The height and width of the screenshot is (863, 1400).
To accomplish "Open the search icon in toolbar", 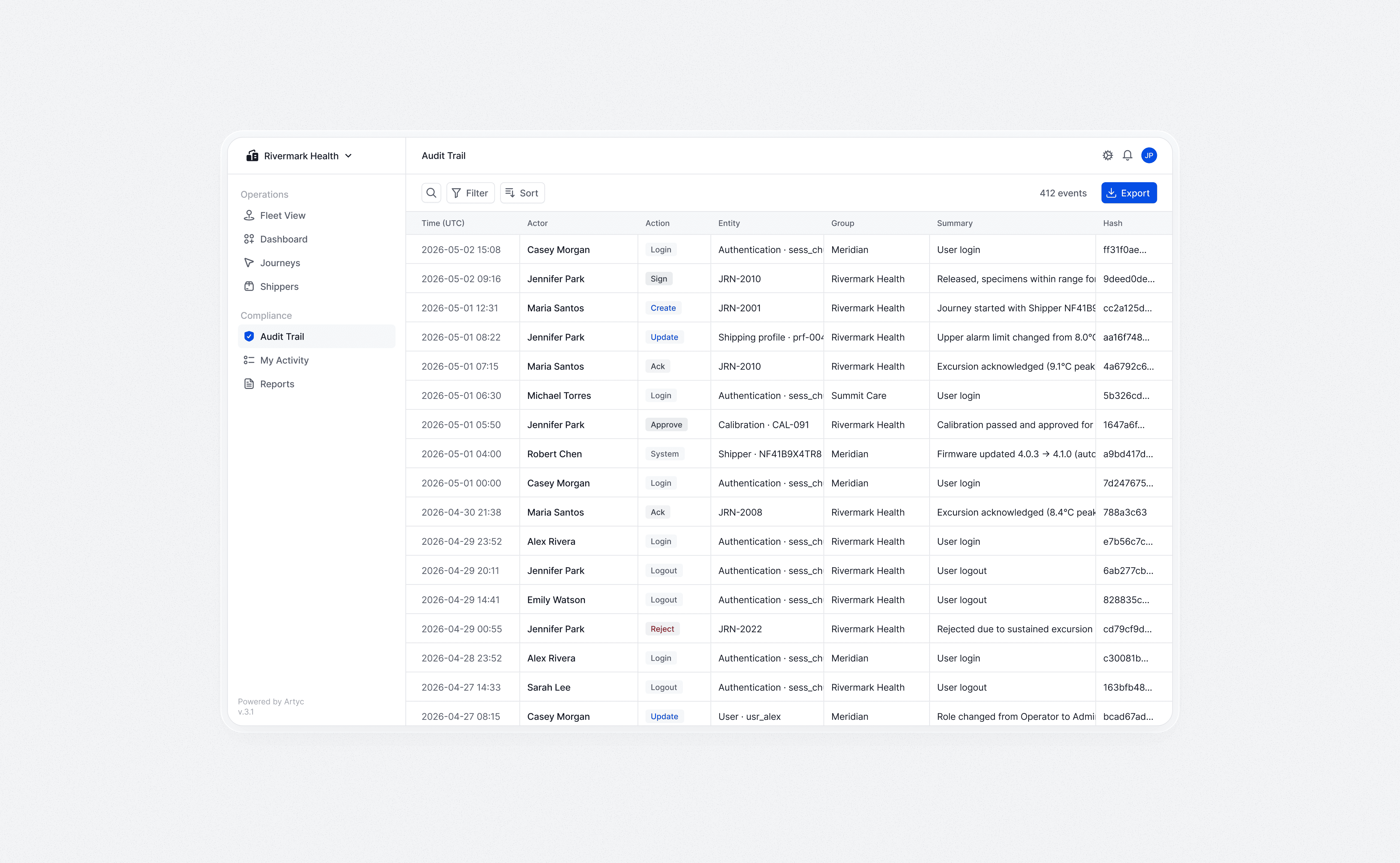I will click(x=432, y=193).
